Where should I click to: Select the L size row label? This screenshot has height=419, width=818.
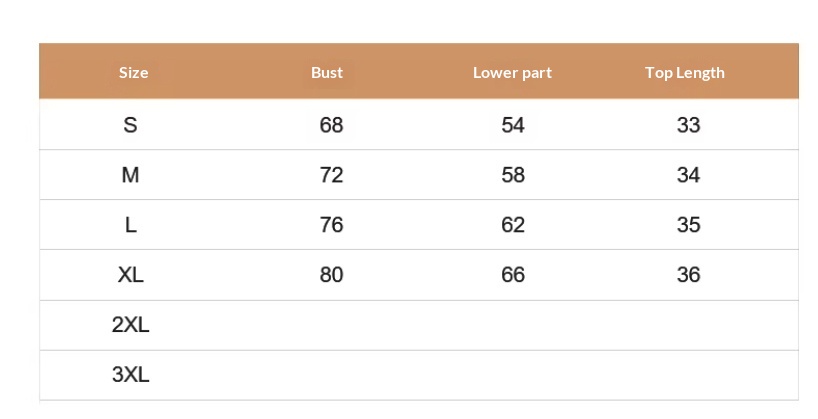coord(130,225)
